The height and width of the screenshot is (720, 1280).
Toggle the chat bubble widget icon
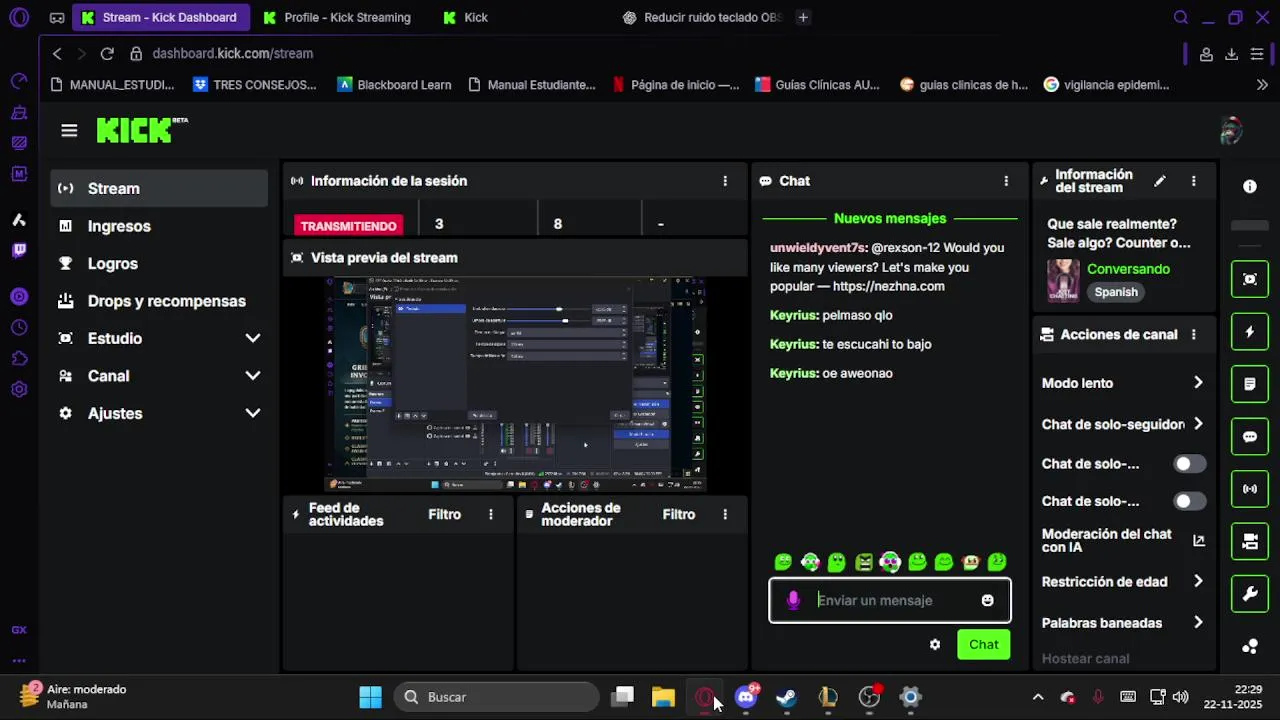click(x=1250, y=437)
